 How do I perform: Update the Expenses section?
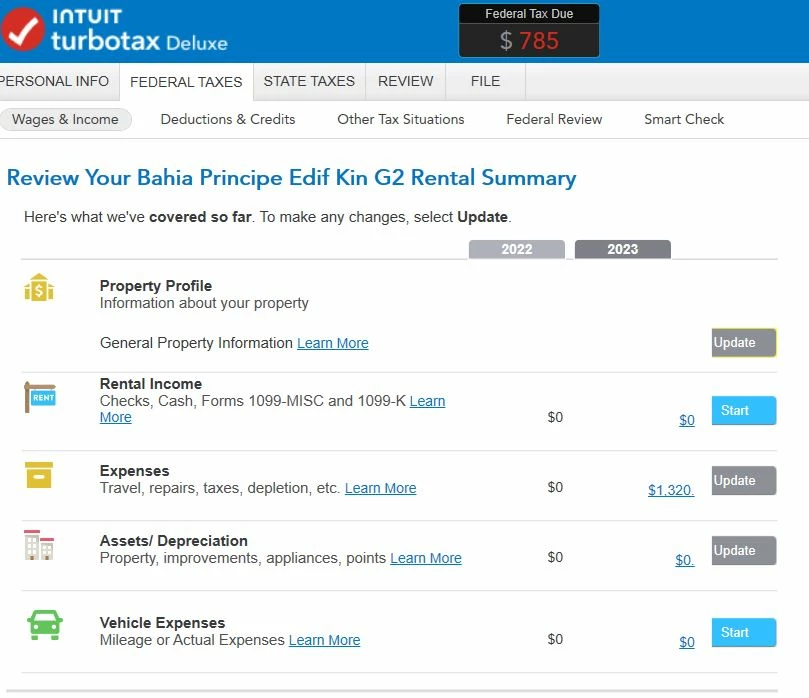[743, 481]
